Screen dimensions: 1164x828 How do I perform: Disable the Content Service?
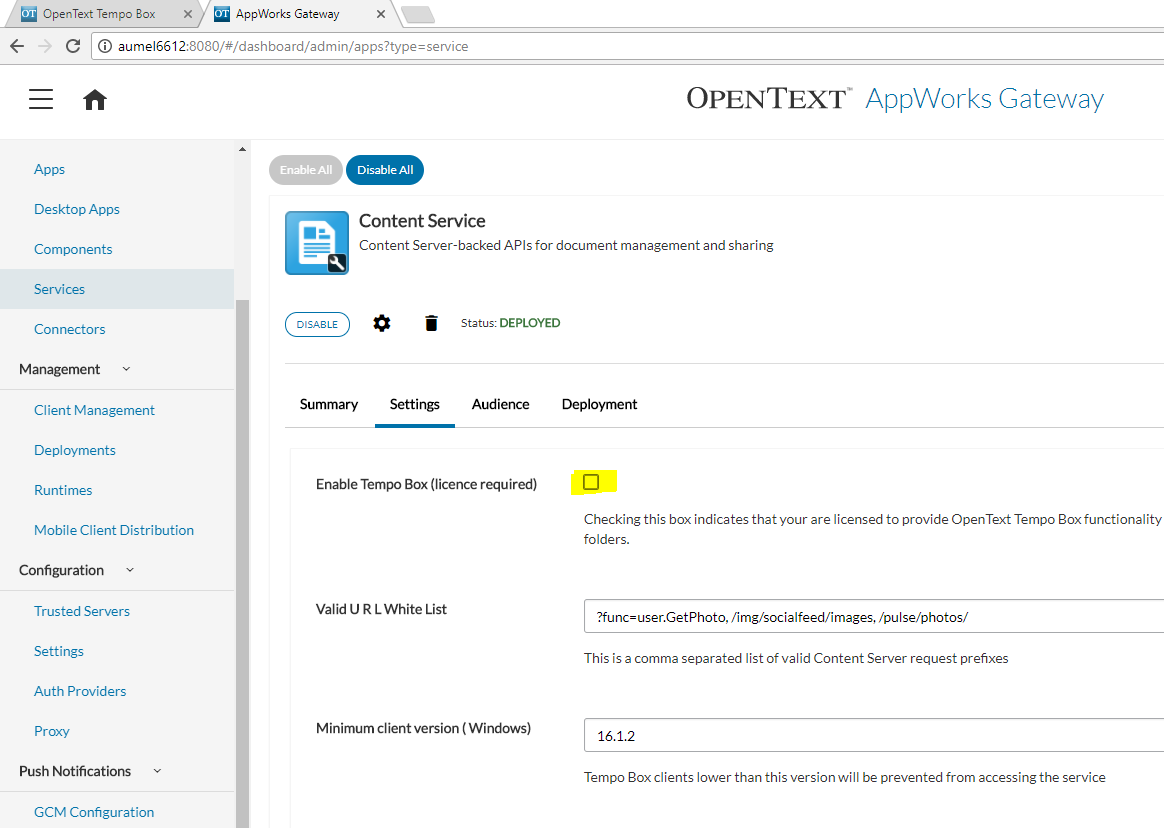point(317,325)
